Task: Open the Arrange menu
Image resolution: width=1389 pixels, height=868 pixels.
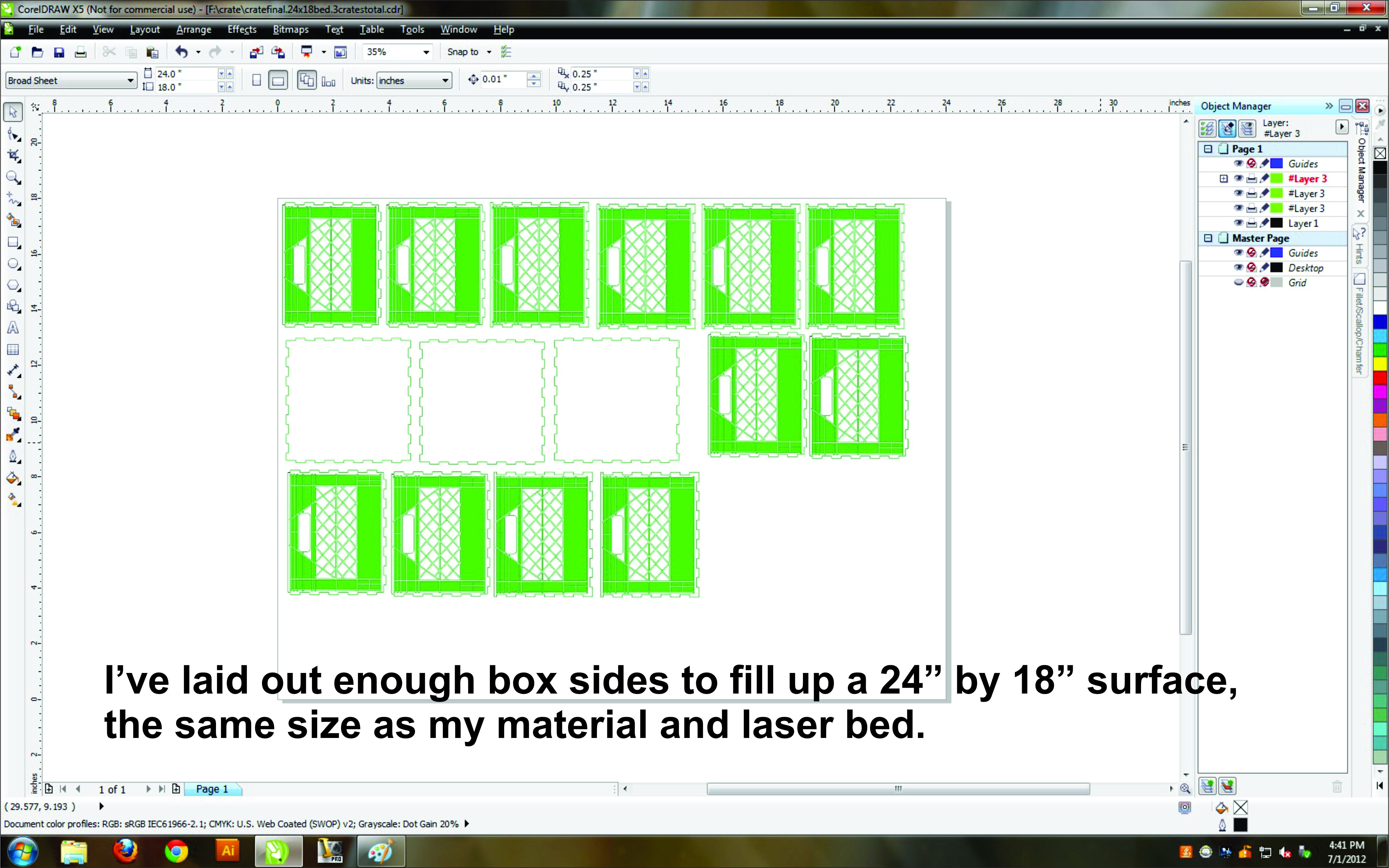Action: (x=194, y=29)
